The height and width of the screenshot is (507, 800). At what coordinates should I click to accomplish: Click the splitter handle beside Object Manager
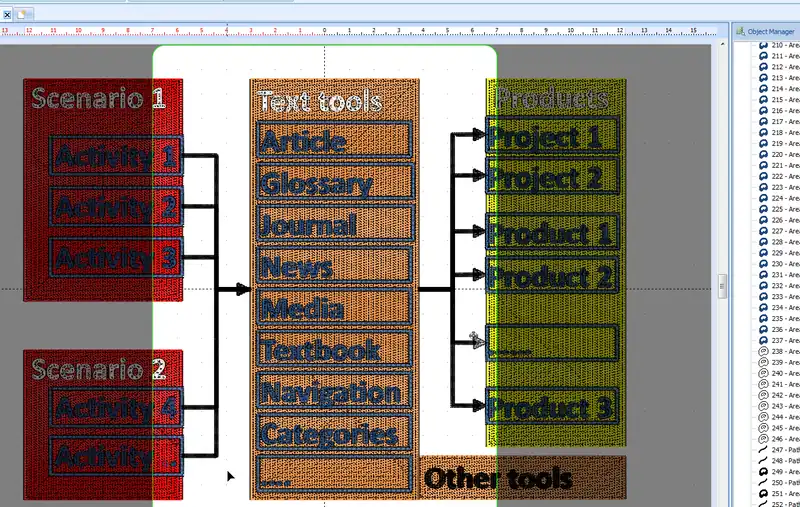(x=721, y=283)
